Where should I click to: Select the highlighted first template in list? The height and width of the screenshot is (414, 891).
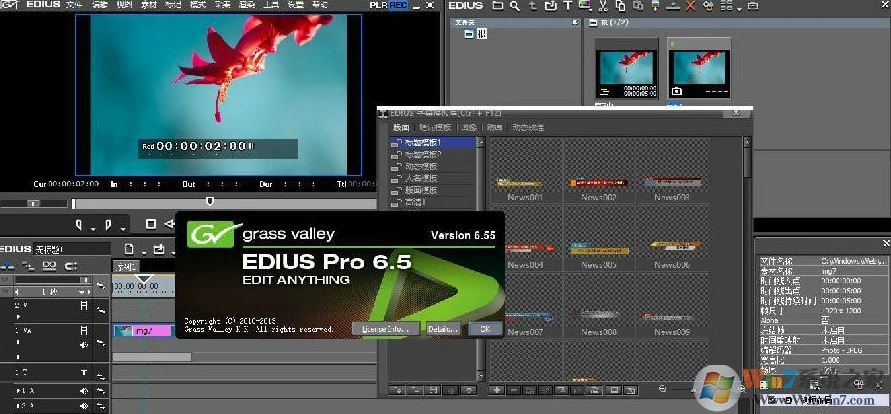tap(433, 143)
